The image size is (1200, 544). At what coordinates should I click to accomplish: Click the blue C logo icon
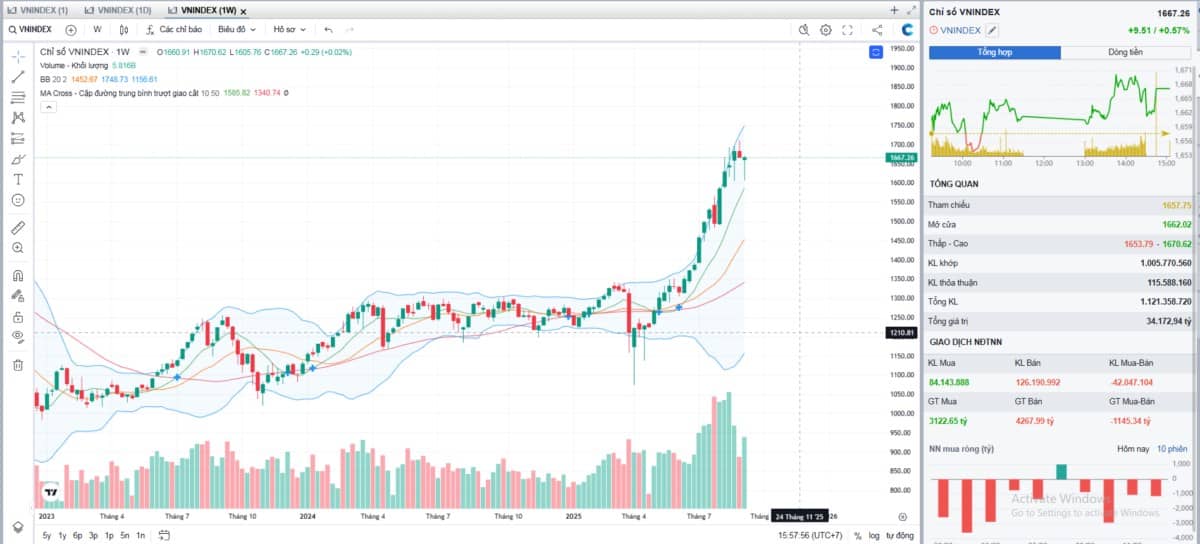pyautogui.click(x=906, y=30)
